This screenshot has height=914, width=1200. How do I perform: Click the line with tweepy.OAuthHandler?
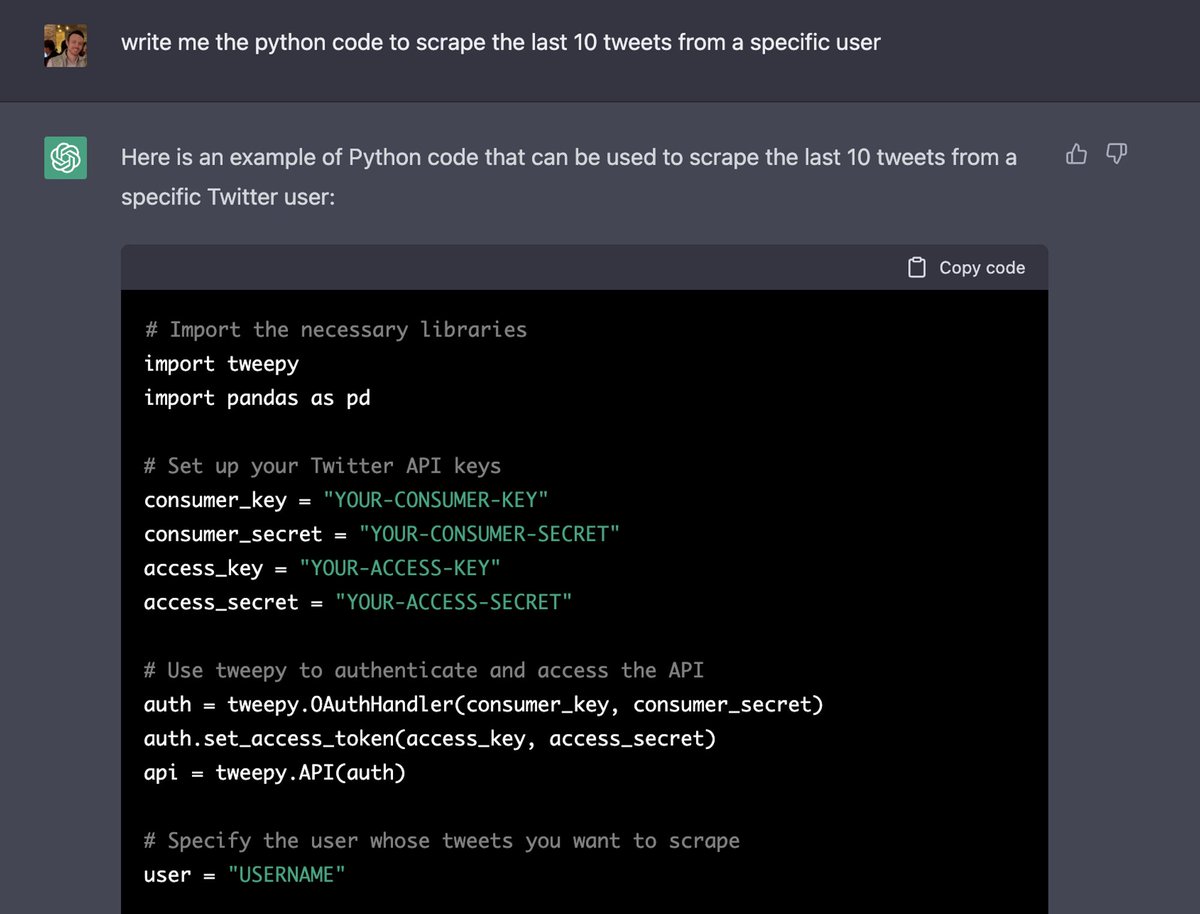483,704
